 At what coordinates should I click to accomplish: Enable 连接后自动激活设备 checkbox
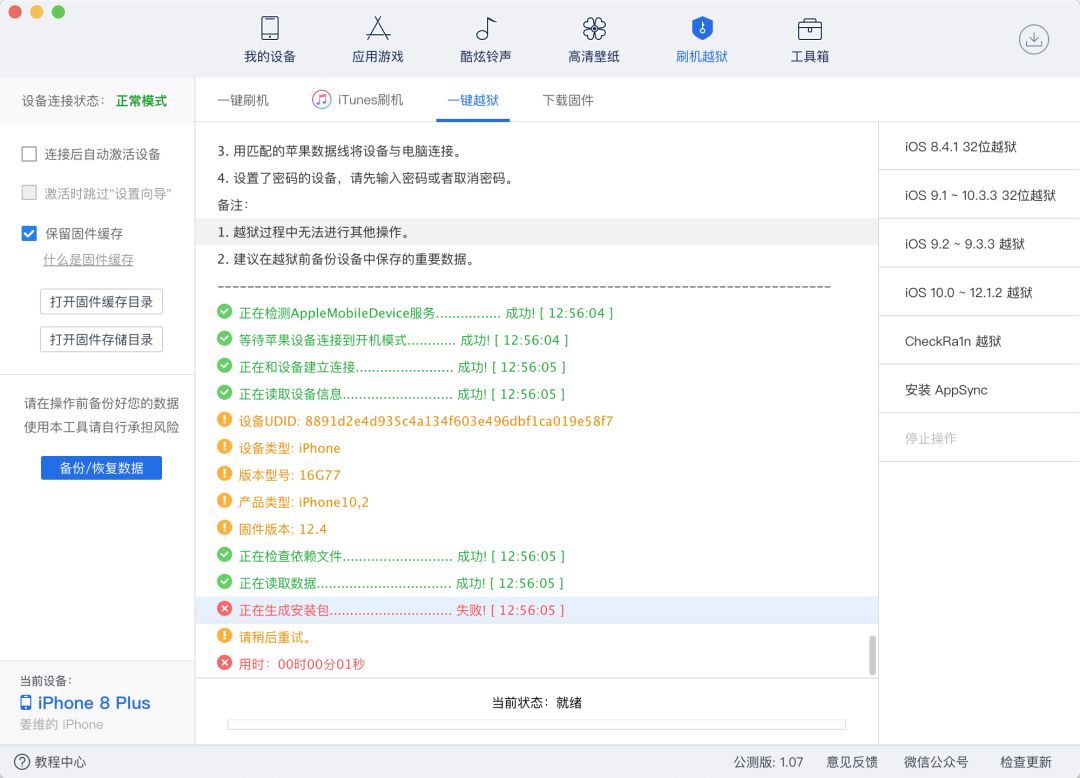pos(29,154)
